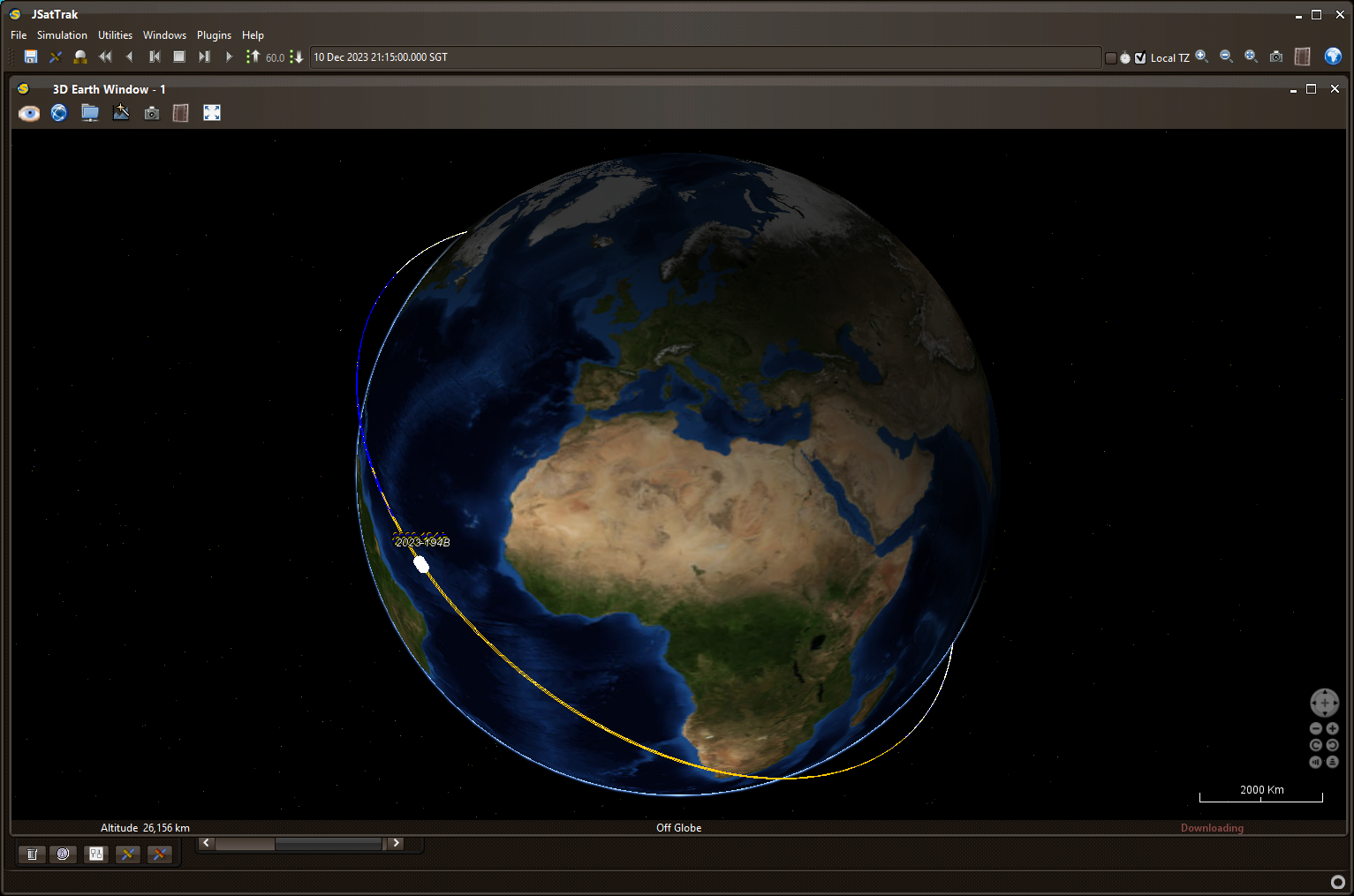Click the zoom out magnifier icon
The height and width of the screenshot is (896, 1354).
point(1227,56)
